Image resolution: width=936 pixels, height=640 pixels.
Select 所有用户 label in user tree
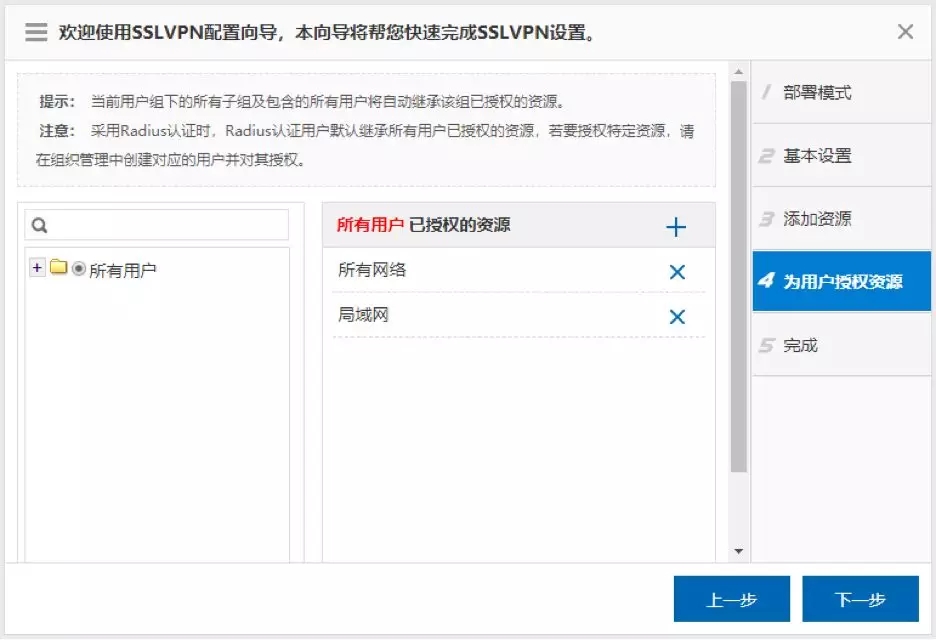point(123,270)
